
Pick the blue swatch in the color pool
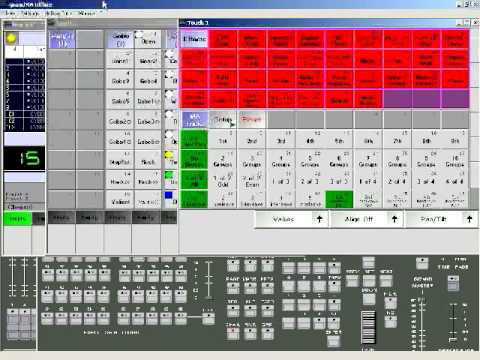(169, 195)
